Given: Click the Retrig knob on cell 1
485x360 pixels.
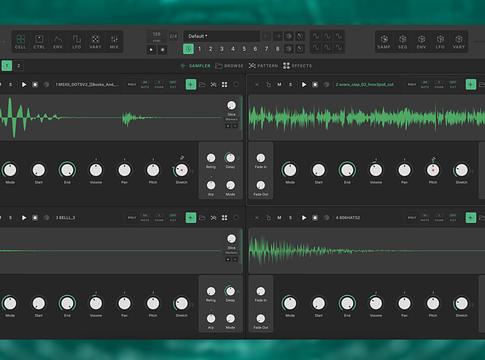Looking at the screenshot, I should [211, 158].
